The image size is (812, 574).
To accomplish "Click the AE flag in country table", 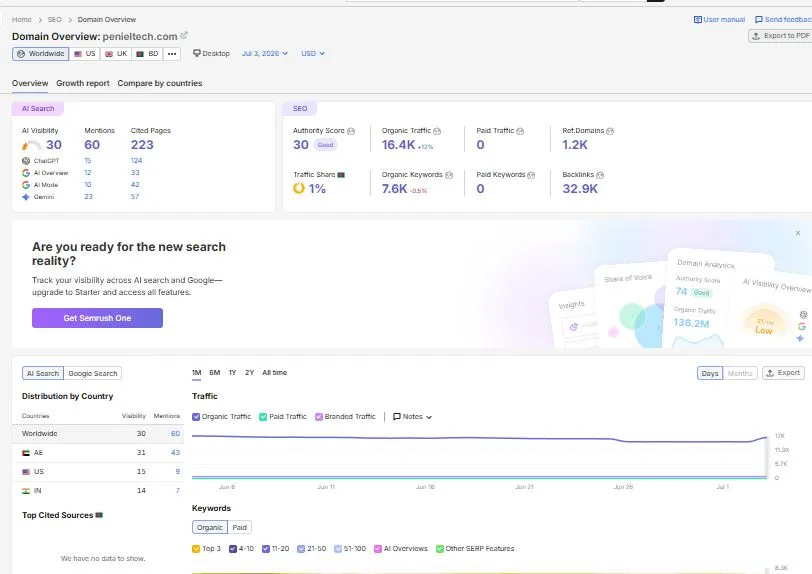I will click(x=26, y=453).
